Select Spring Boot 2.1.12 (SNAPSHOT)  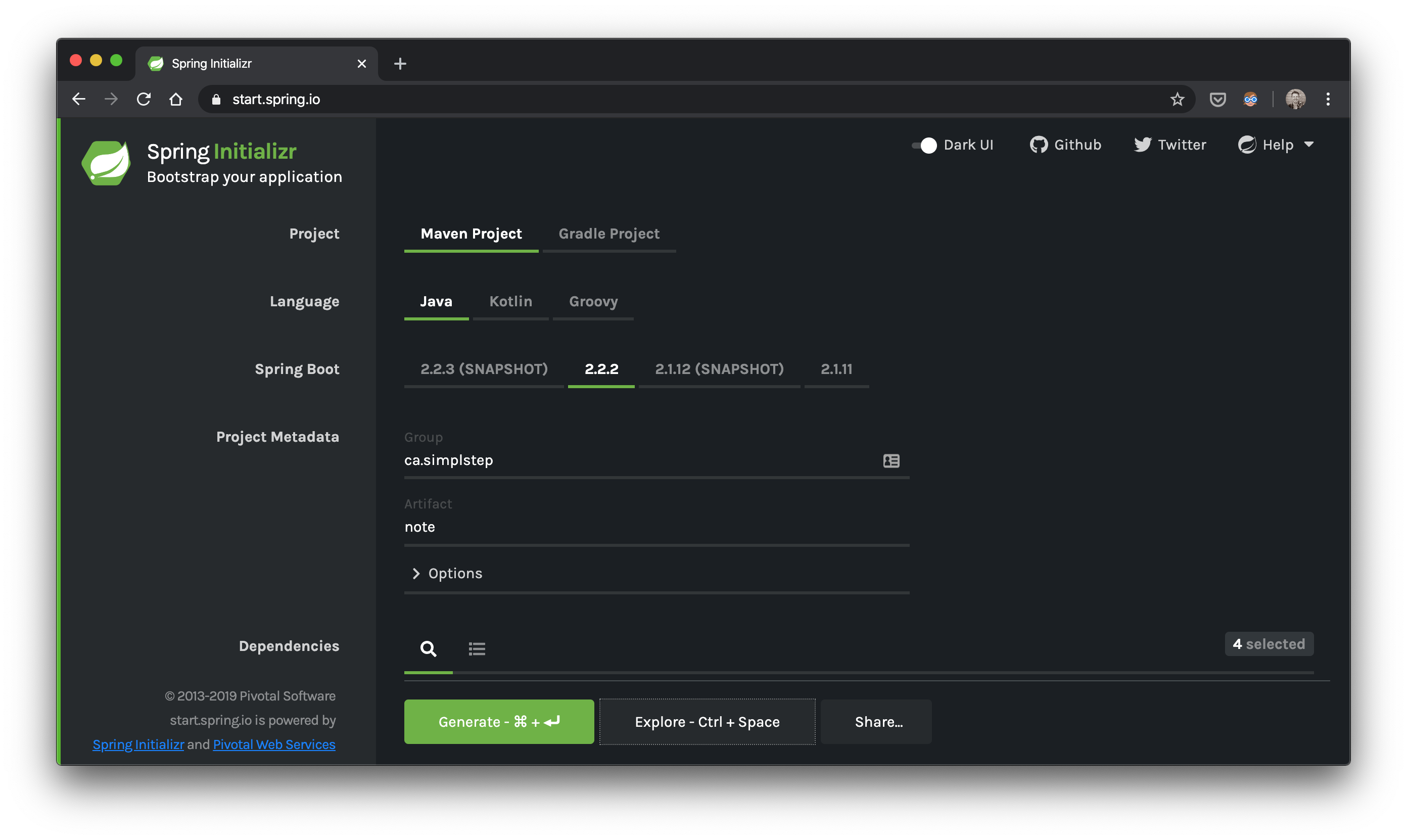(x=719, y=368)
